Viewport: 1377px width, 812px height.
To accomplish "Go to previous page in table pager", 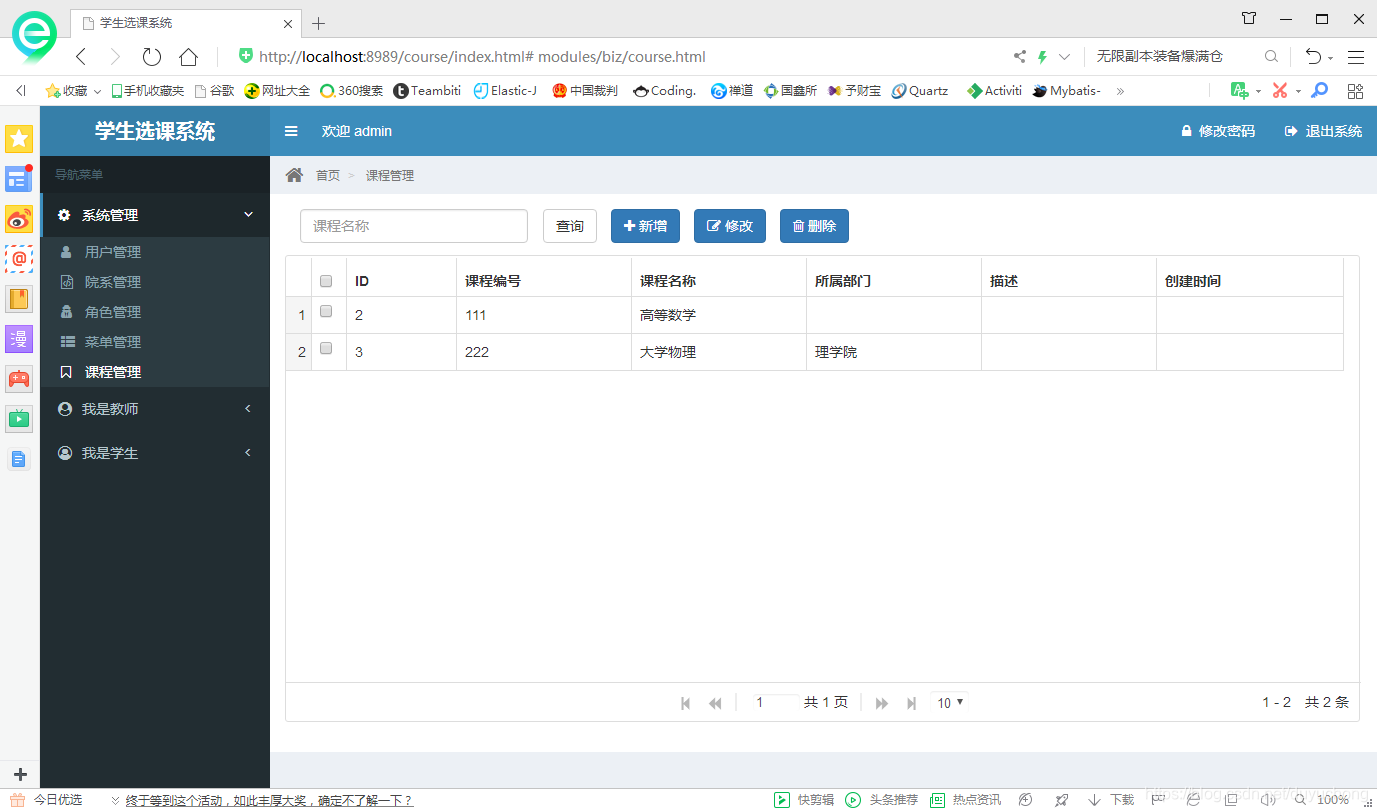I will point(715,703).
